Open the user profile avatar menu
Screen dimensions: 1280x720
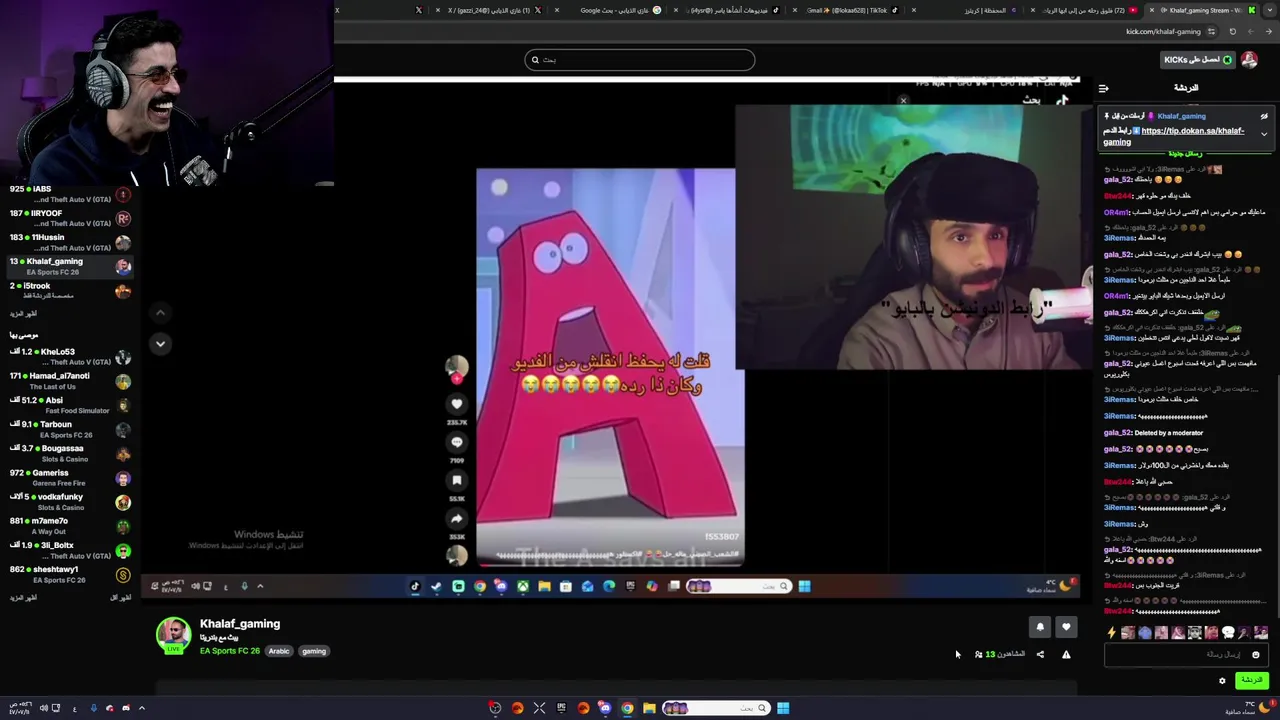pyautogui.click(x=1250, y=60)
